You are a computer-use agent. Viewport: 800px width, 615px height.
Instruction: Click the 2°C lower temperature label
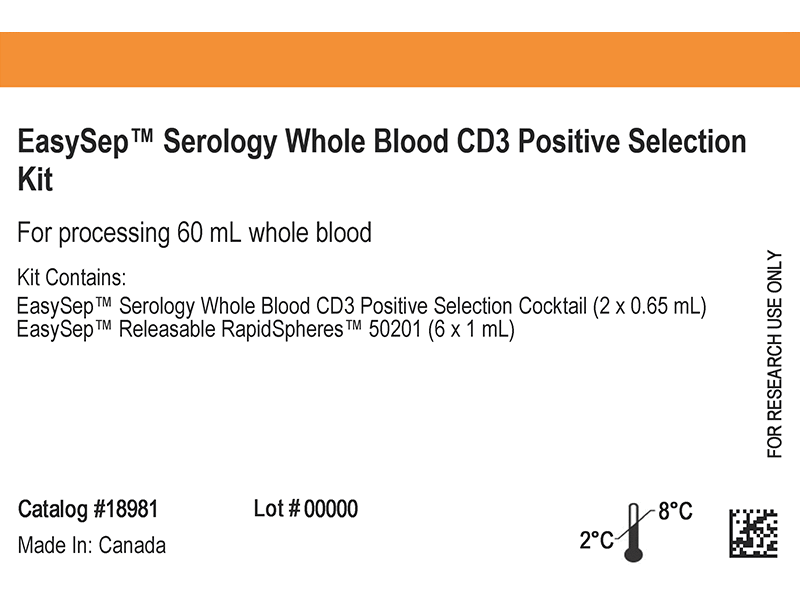point(596,539)
